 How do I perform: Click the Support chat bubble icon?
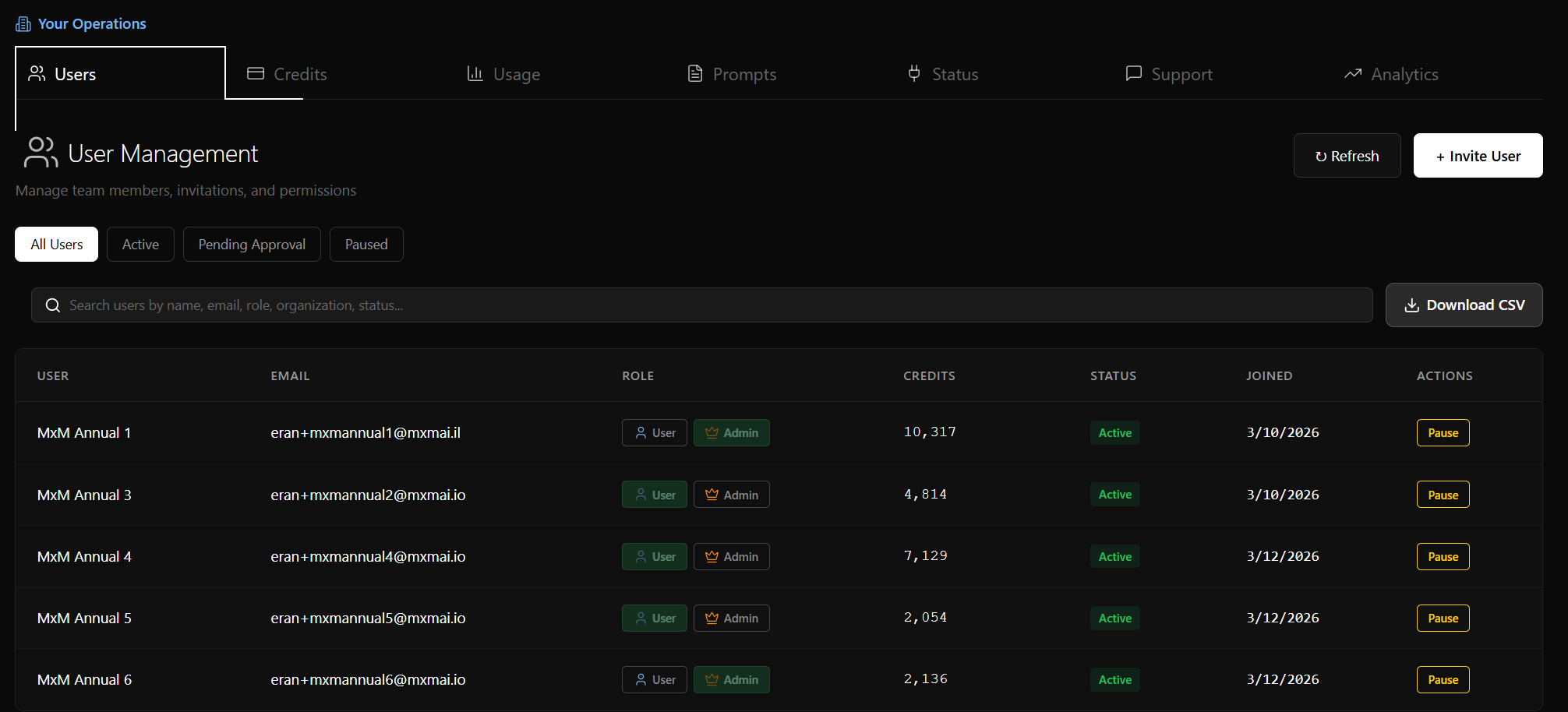pos(1134,73)
